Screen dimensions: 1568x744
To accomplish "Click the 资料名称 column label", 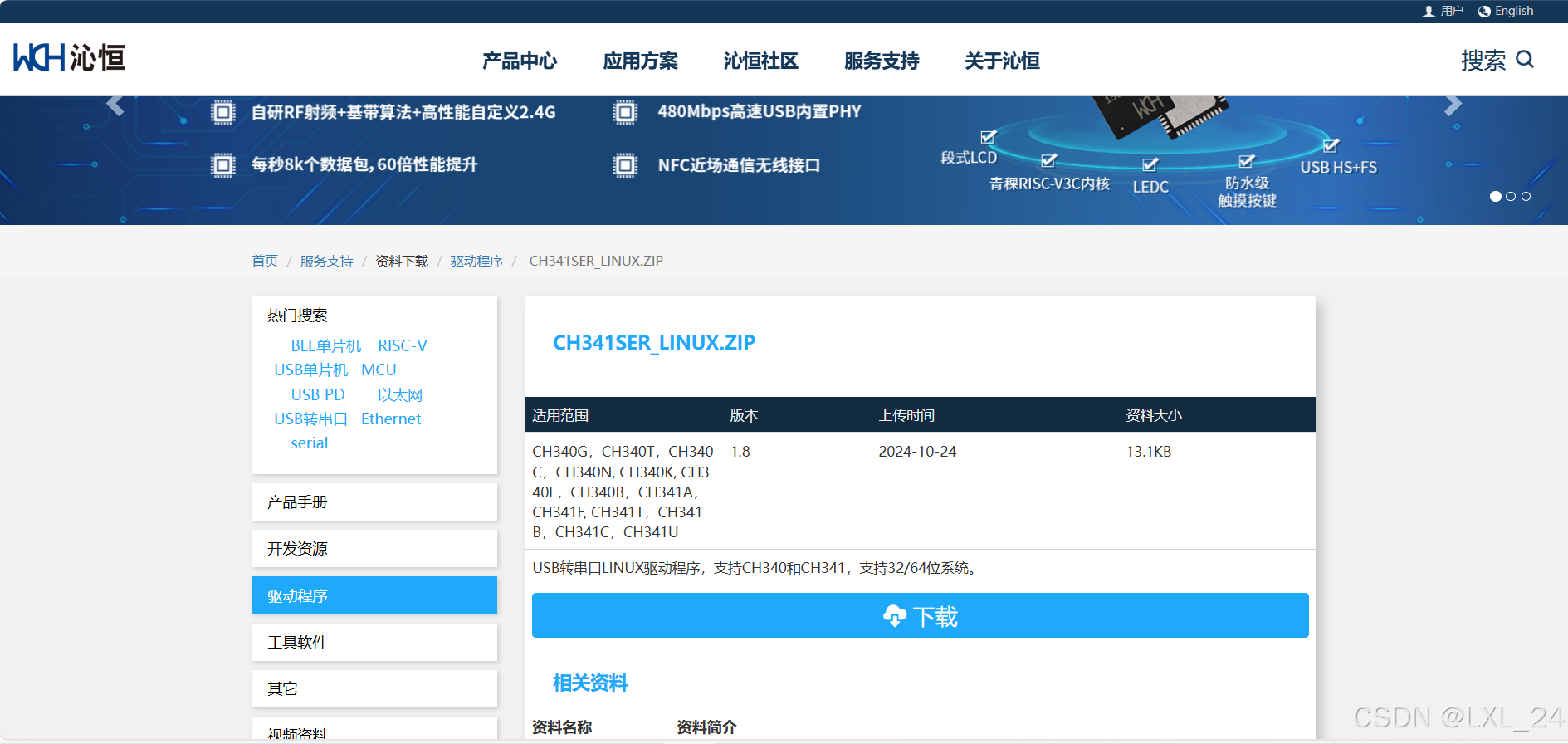I will (562, 727).
